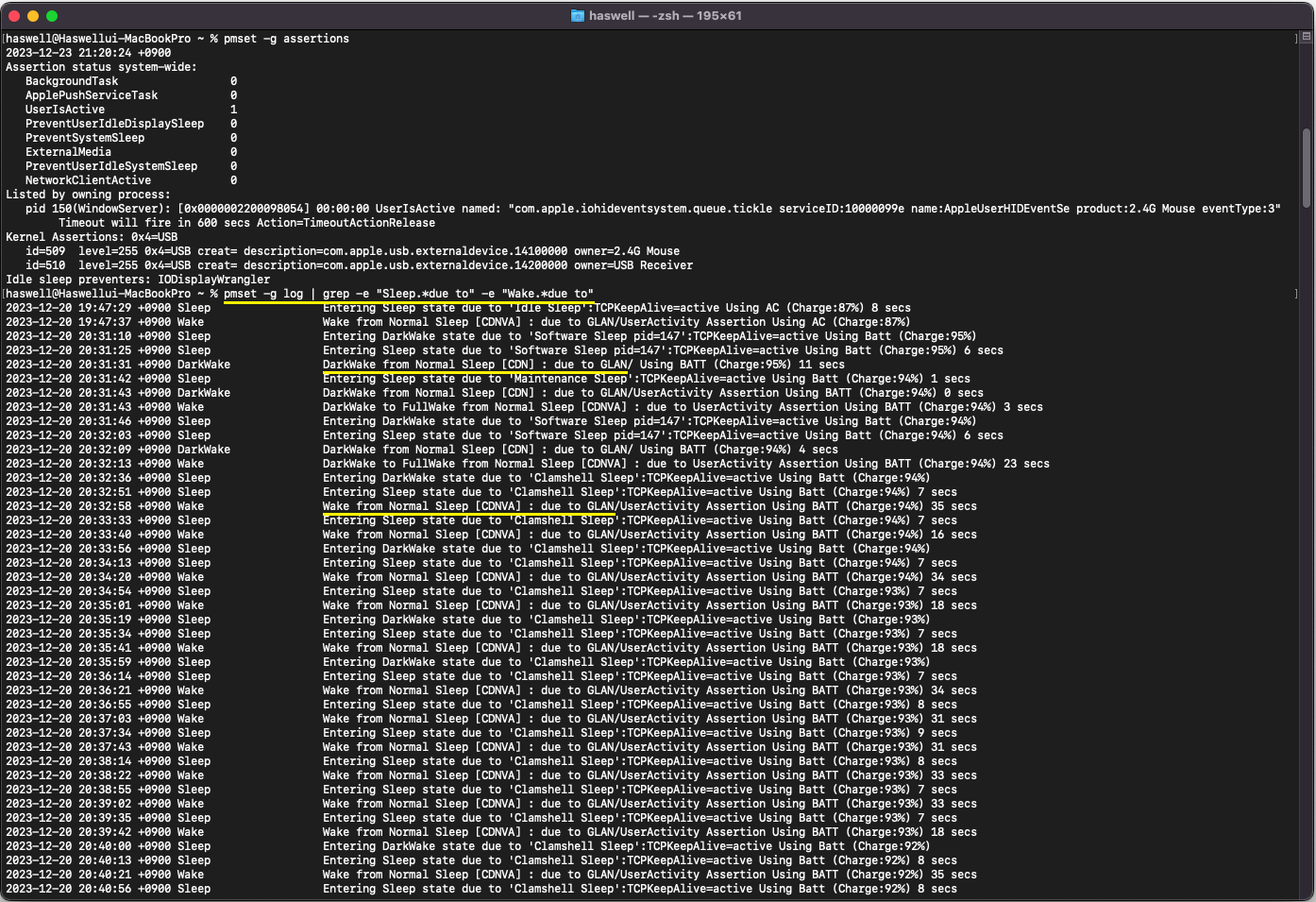Screen dimensions: 1316x902
Task: Click the timestamp '2023-12-23 21:20:24 +0900'
Action: click(89, 53)
